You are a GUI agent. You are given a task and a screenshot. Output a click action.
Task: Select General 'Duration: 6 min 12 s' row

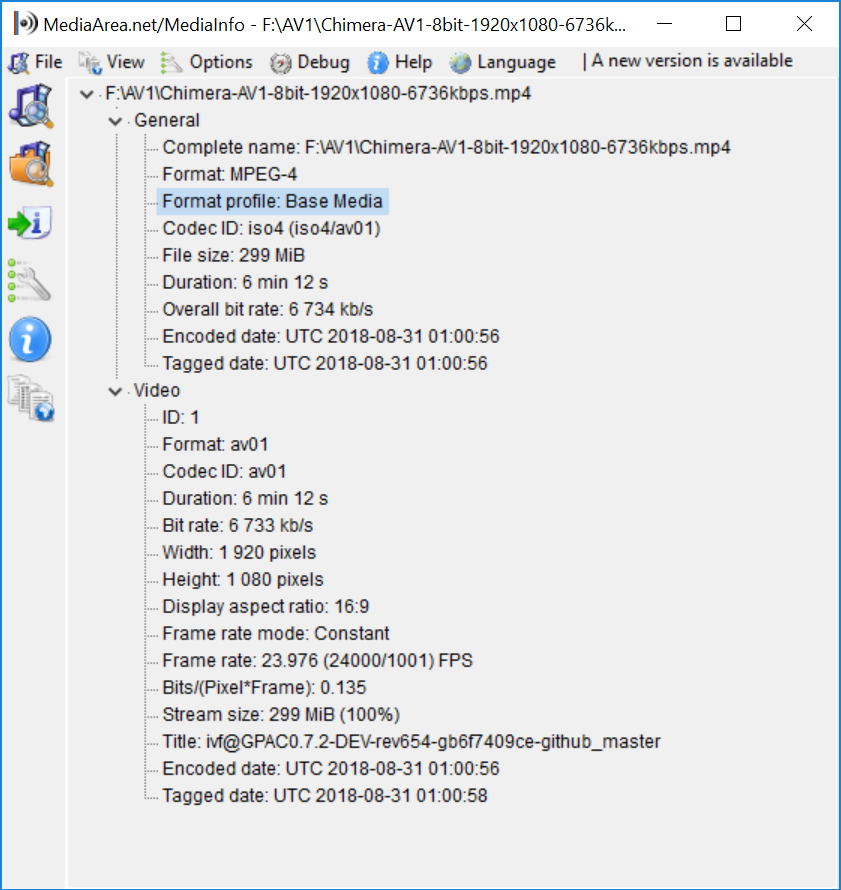point(245,283)
